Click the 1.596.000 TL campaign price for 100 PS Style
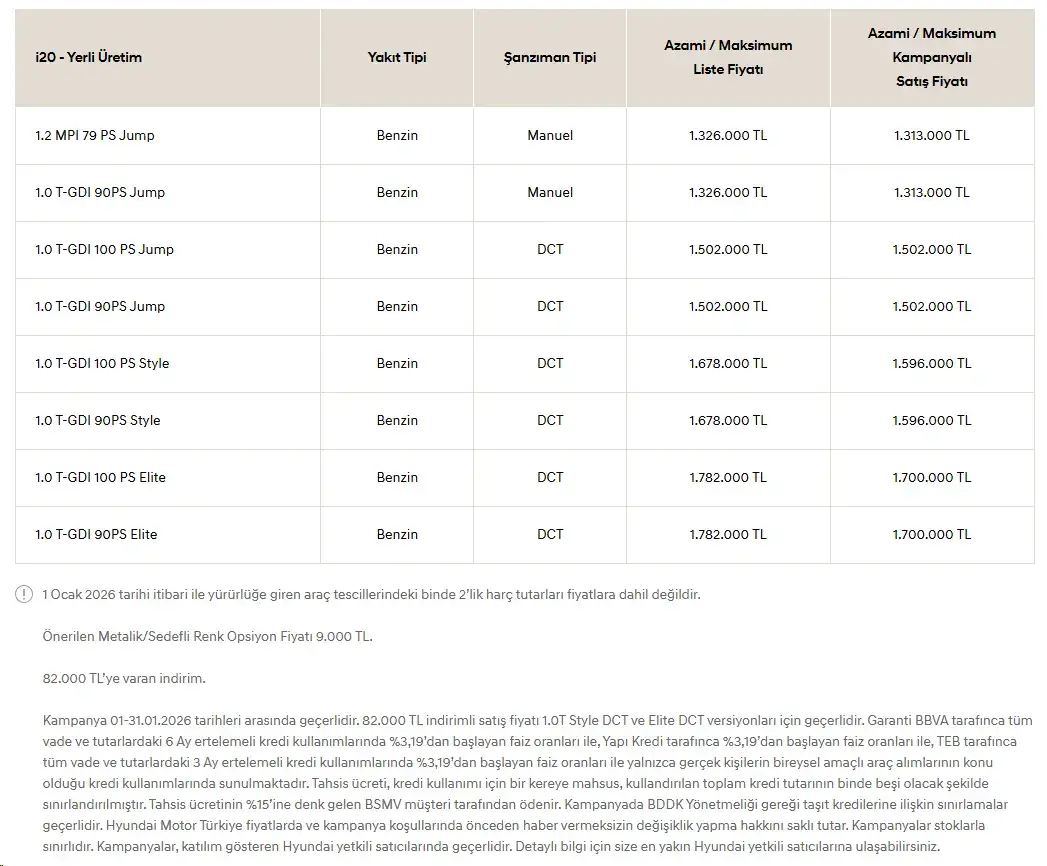 [931, 363]
